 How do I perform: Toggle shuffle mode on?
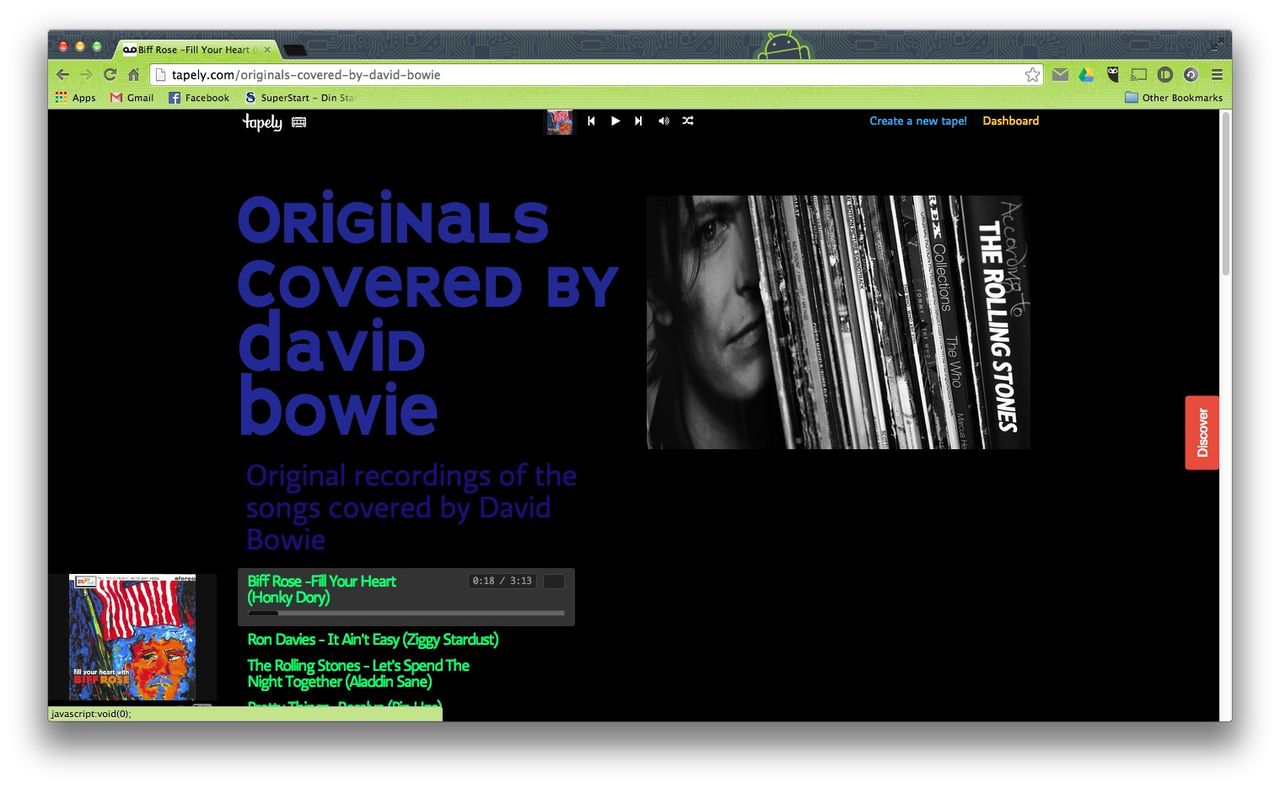pos(688,121)
